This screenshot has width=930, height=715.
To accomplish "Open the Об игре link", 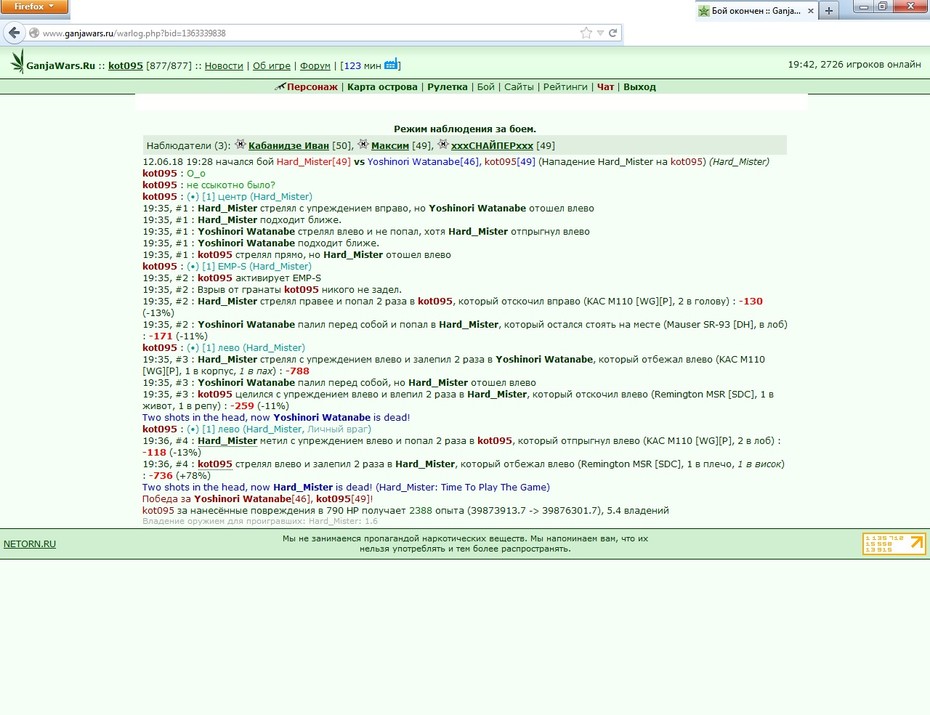I will pos(272,66).
